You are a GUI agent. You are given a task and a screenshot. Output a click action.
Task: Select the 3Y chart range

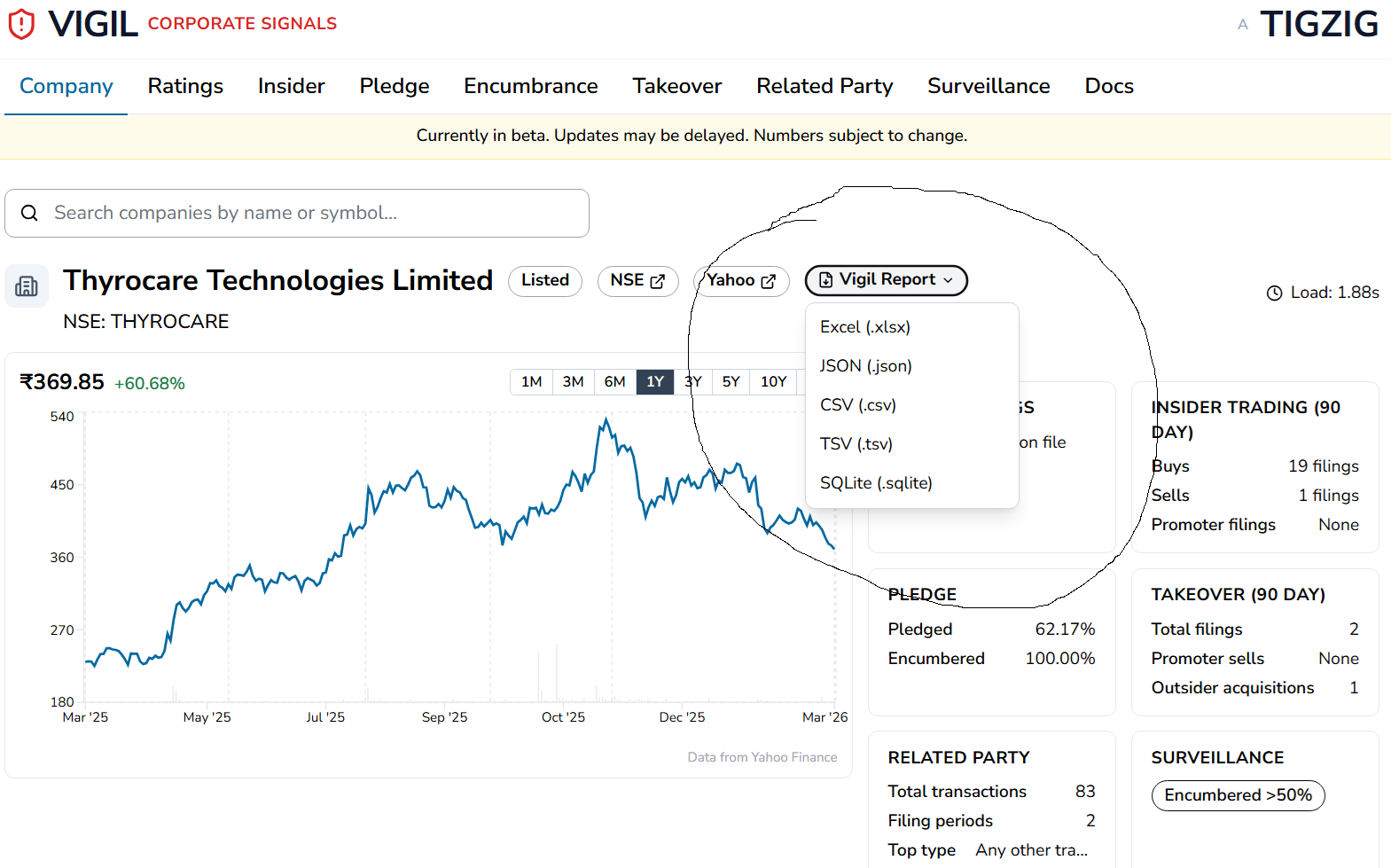click(693, 382)
